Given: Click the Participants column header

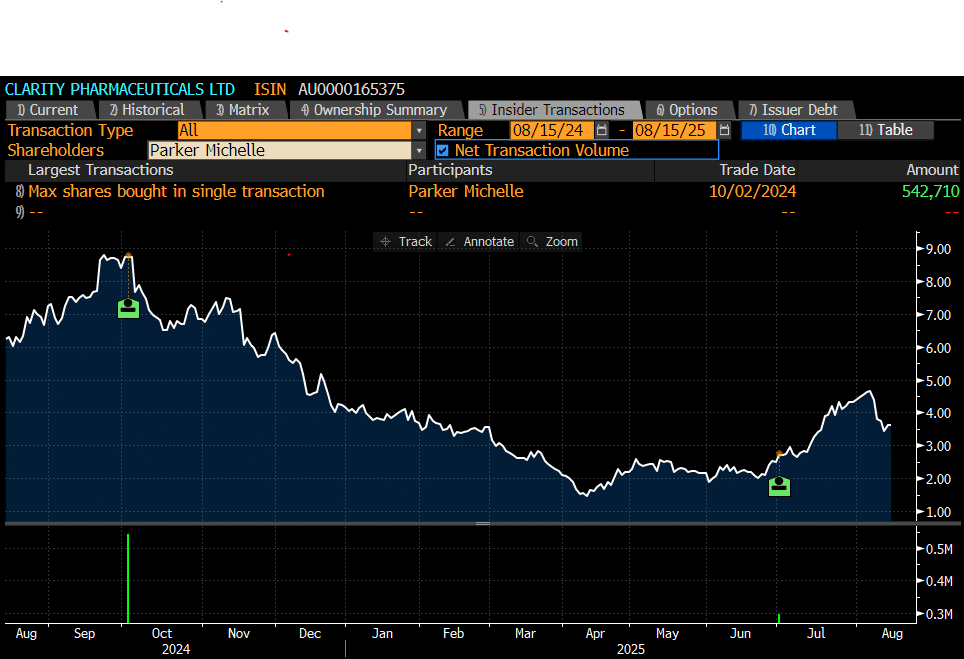Looking at the screenshot, I should 450,170.
